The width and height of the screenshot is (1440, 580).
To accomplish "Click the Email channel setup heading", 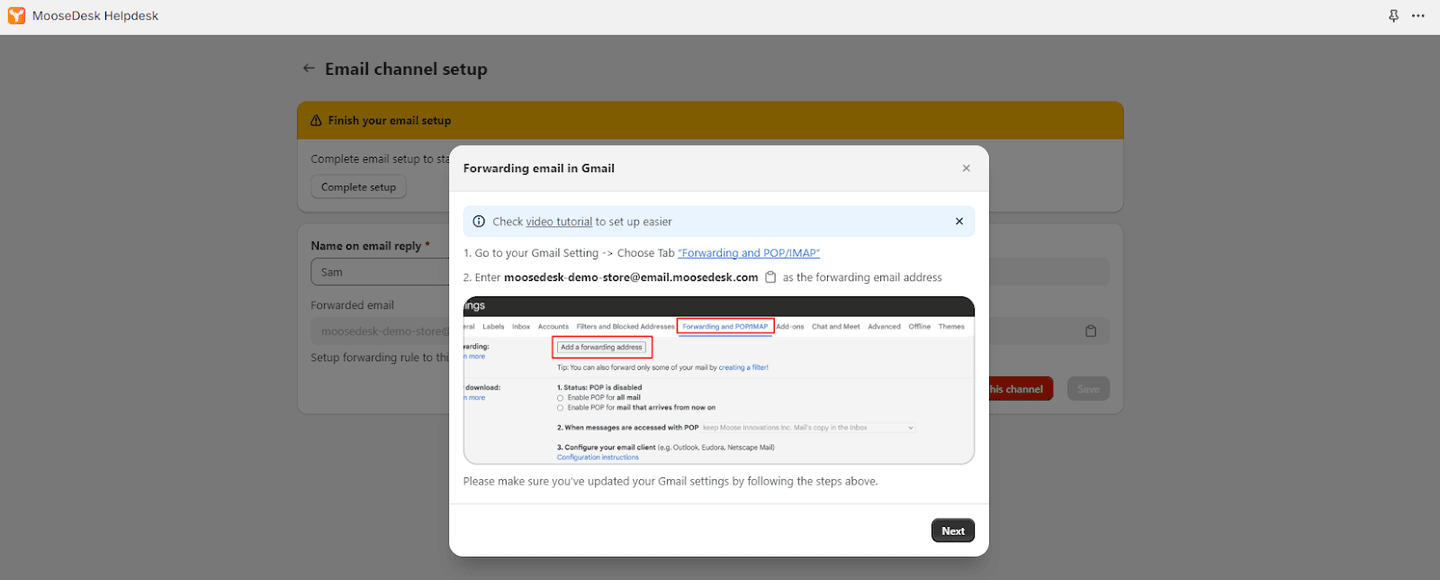I will 406,69.
